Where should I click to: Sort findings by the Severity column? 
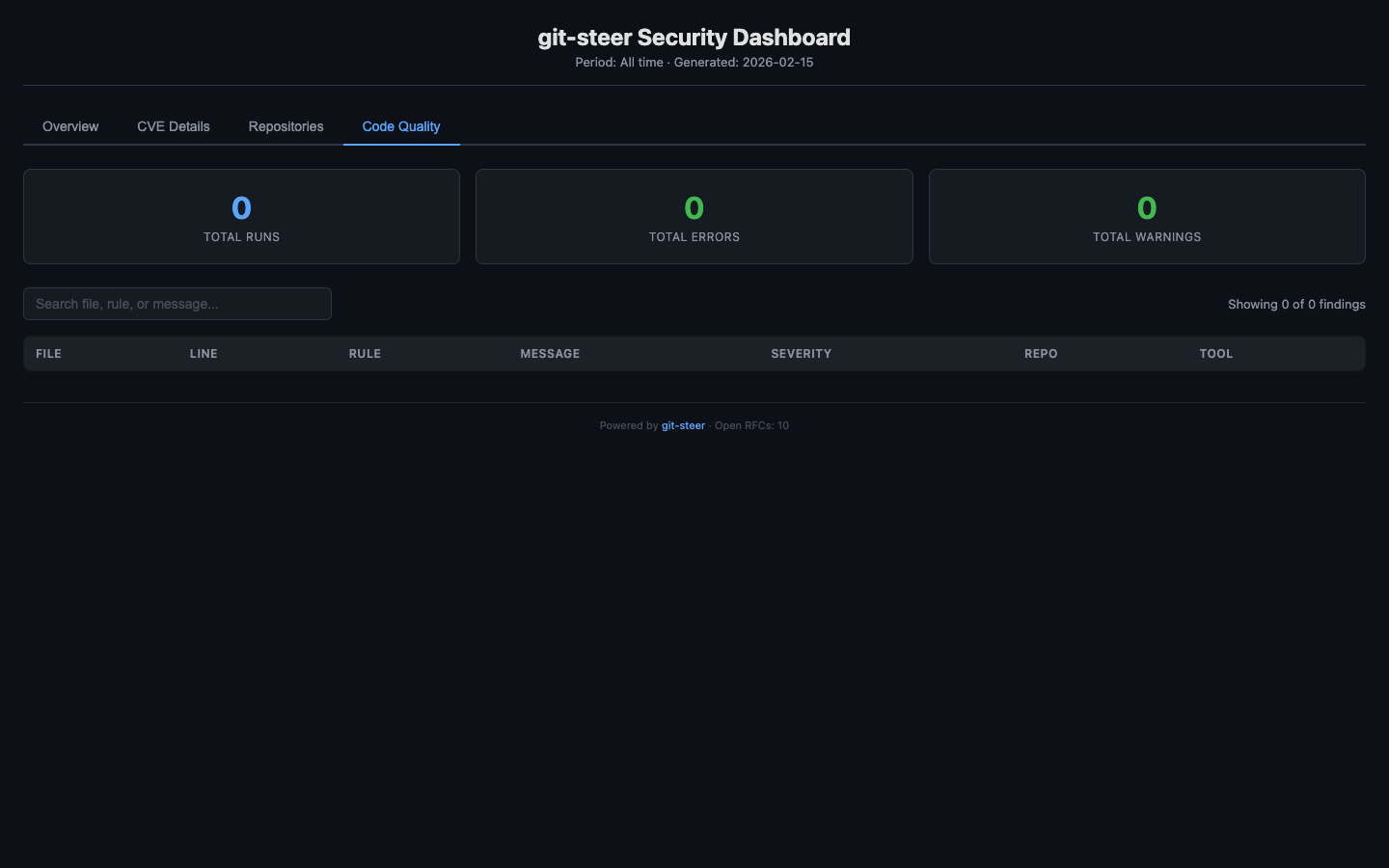click(801, 354)
